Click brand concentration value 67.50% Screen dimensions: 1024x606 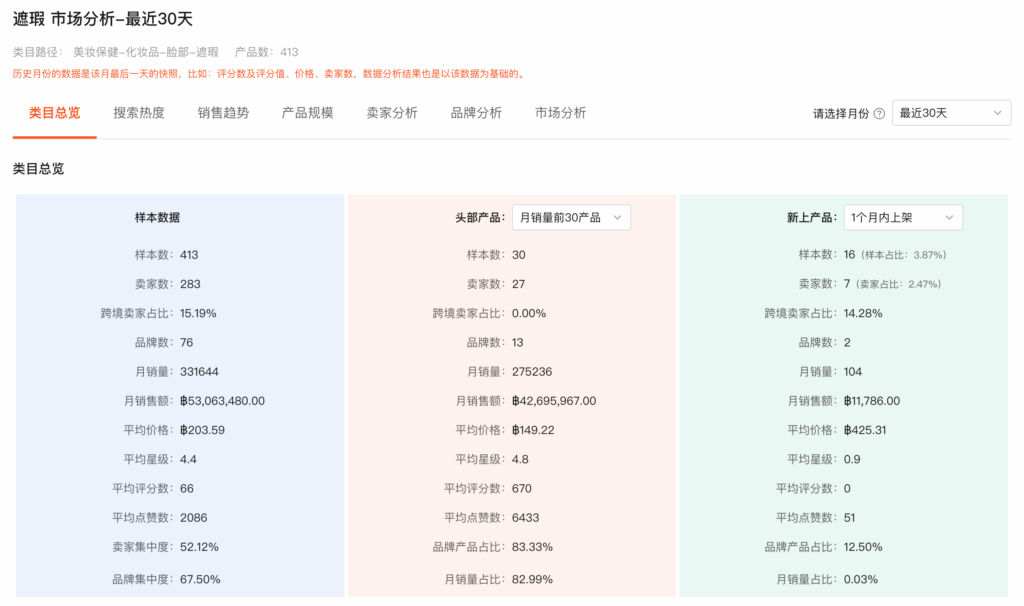tap(200, 579)
